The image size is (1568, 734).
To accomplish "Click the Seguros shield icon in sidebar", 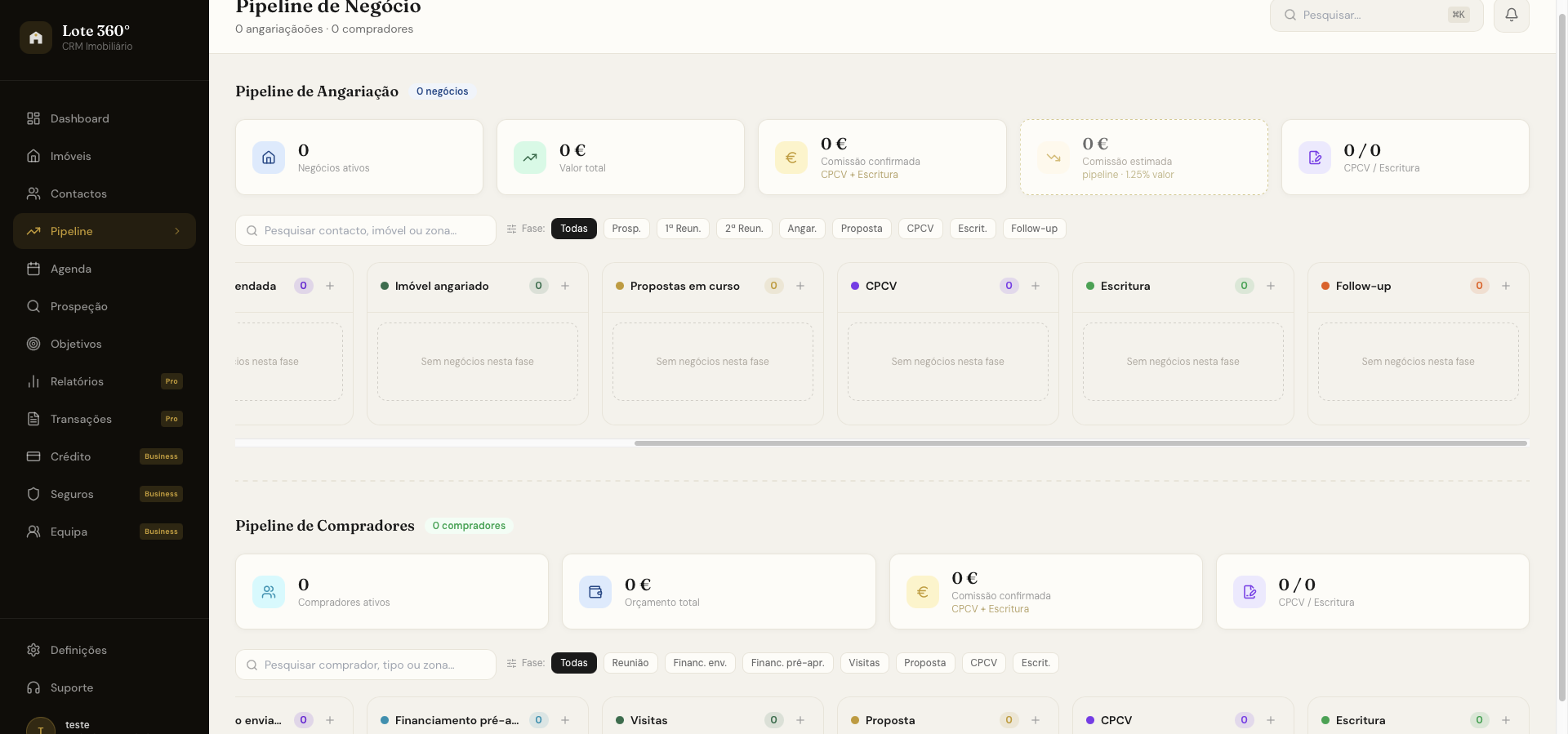I will pyautogui.click(x=33, y=494).
